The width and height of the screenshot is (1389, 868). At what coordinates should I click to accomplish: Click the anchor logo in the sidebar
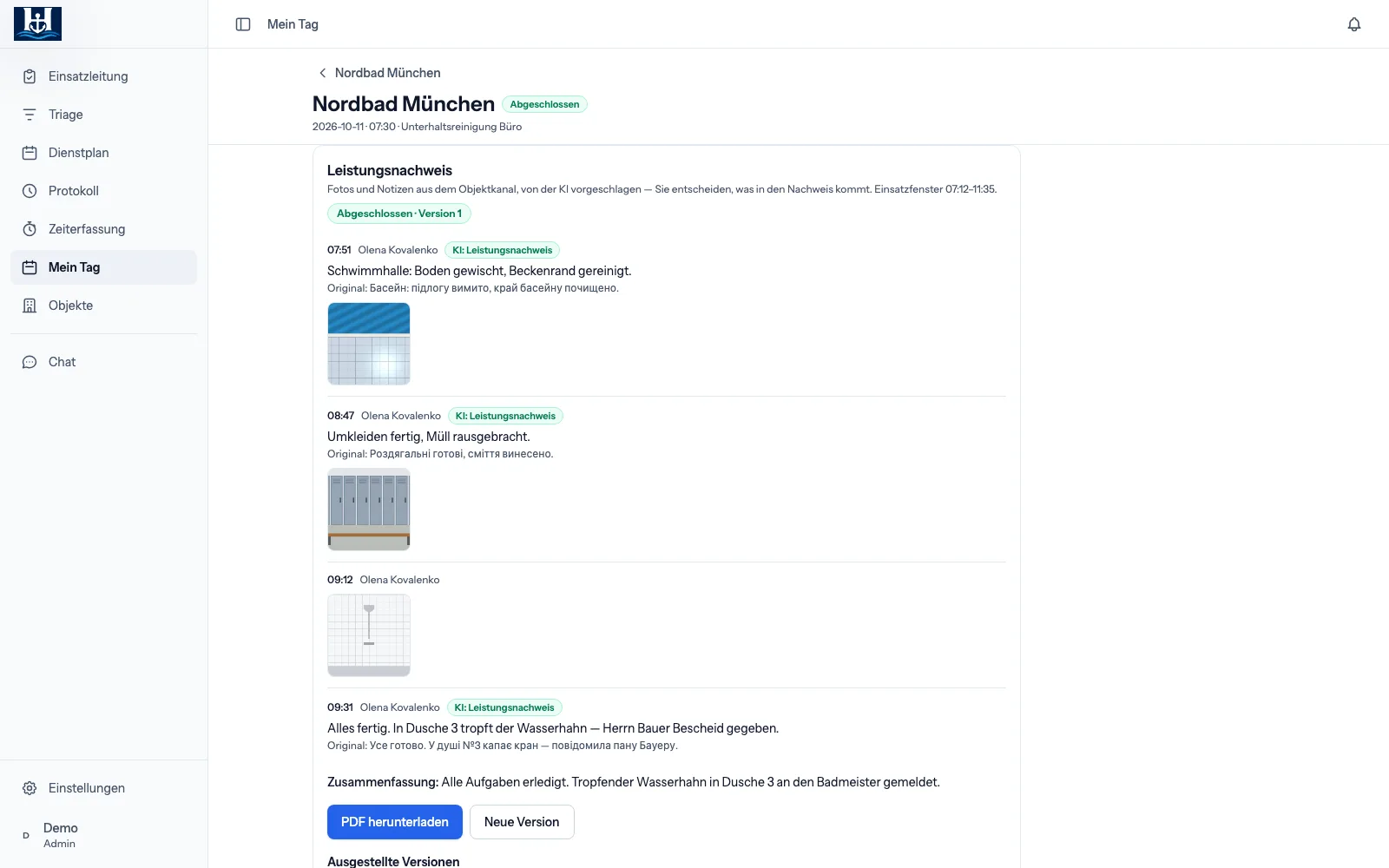point(37,23)
